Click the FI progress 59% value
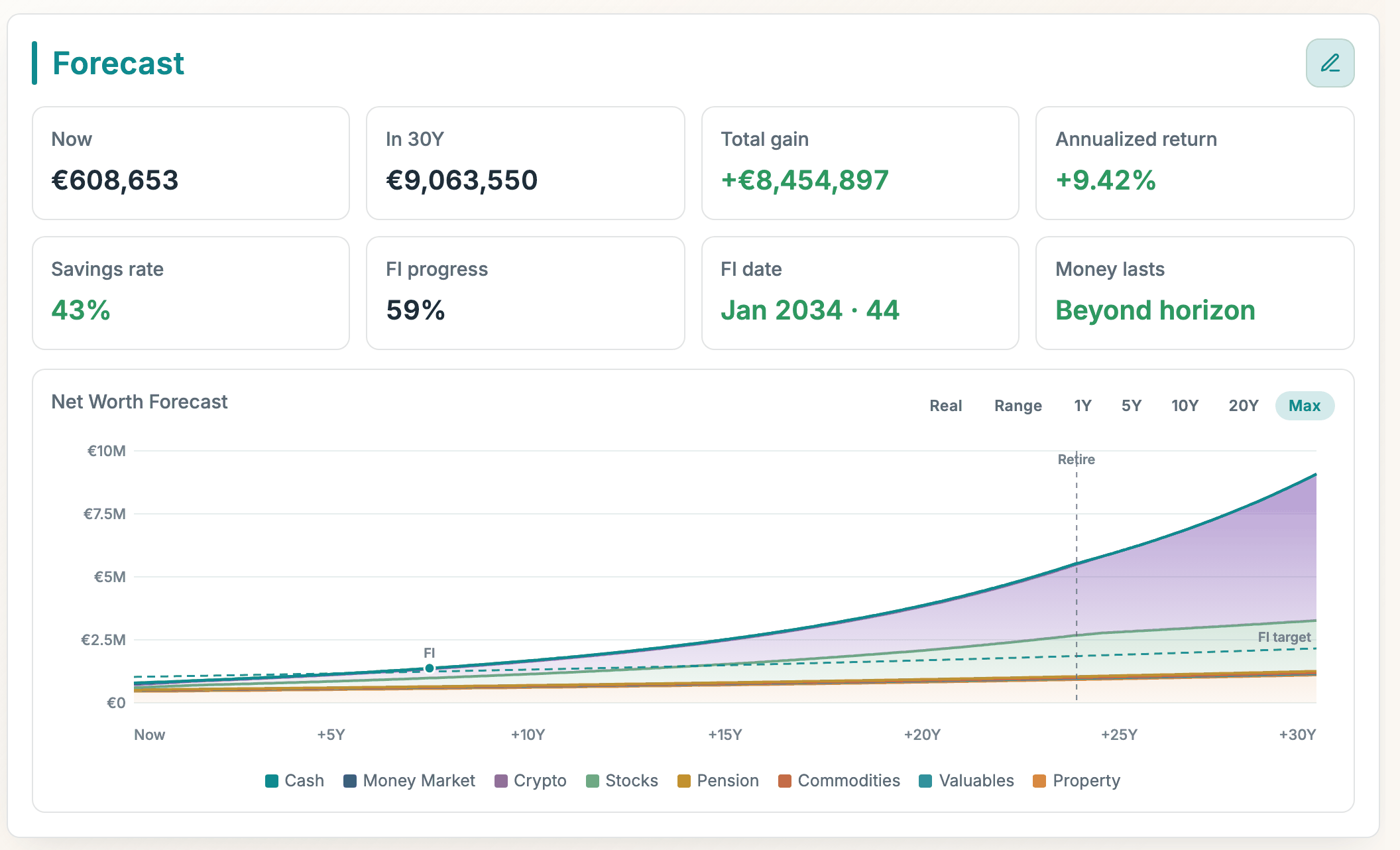Viewport: 1400px width, 850px height. tap(416, 310)
